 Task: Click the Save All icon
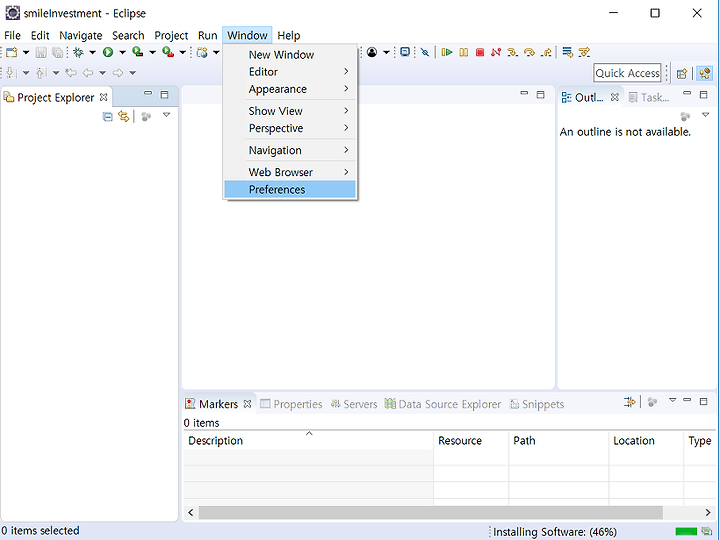coord(57,52)
